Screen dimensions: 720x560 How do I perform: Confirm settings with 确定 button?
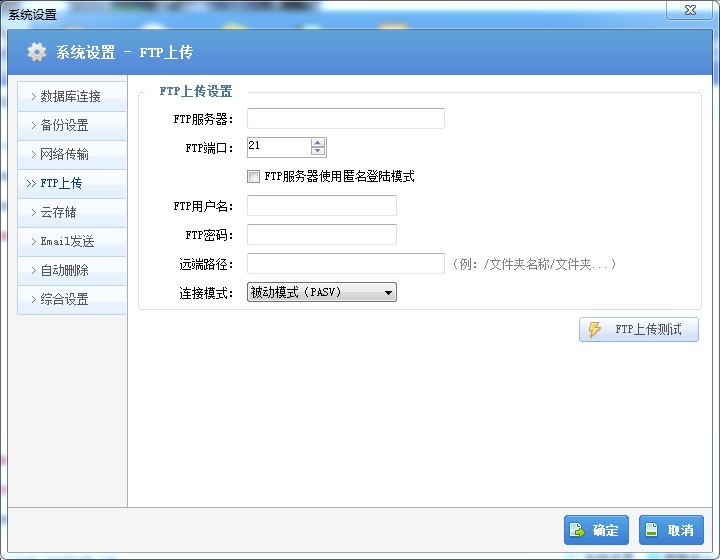click(596, 530)
